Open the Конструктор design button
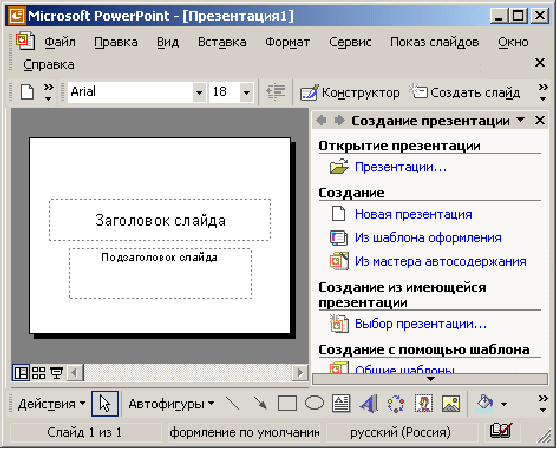Viewport: 557px width, 449px height. (350, 93)
